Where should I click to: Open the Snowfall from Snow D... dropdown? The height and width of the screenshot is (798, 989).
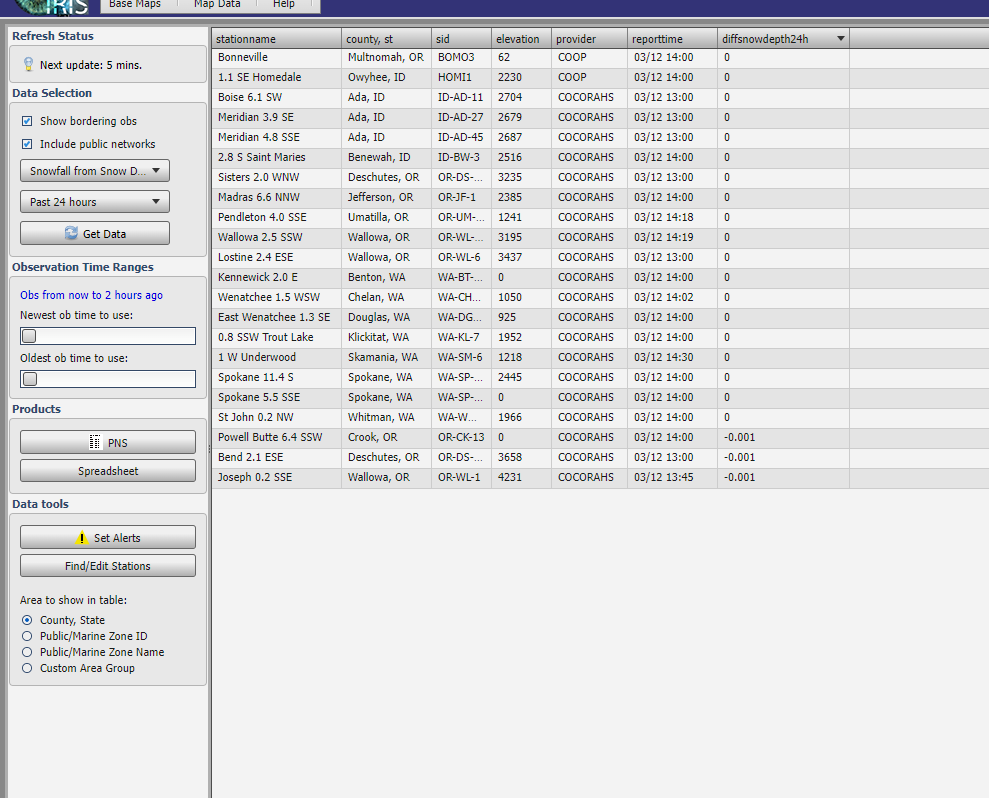pos(95,171)
